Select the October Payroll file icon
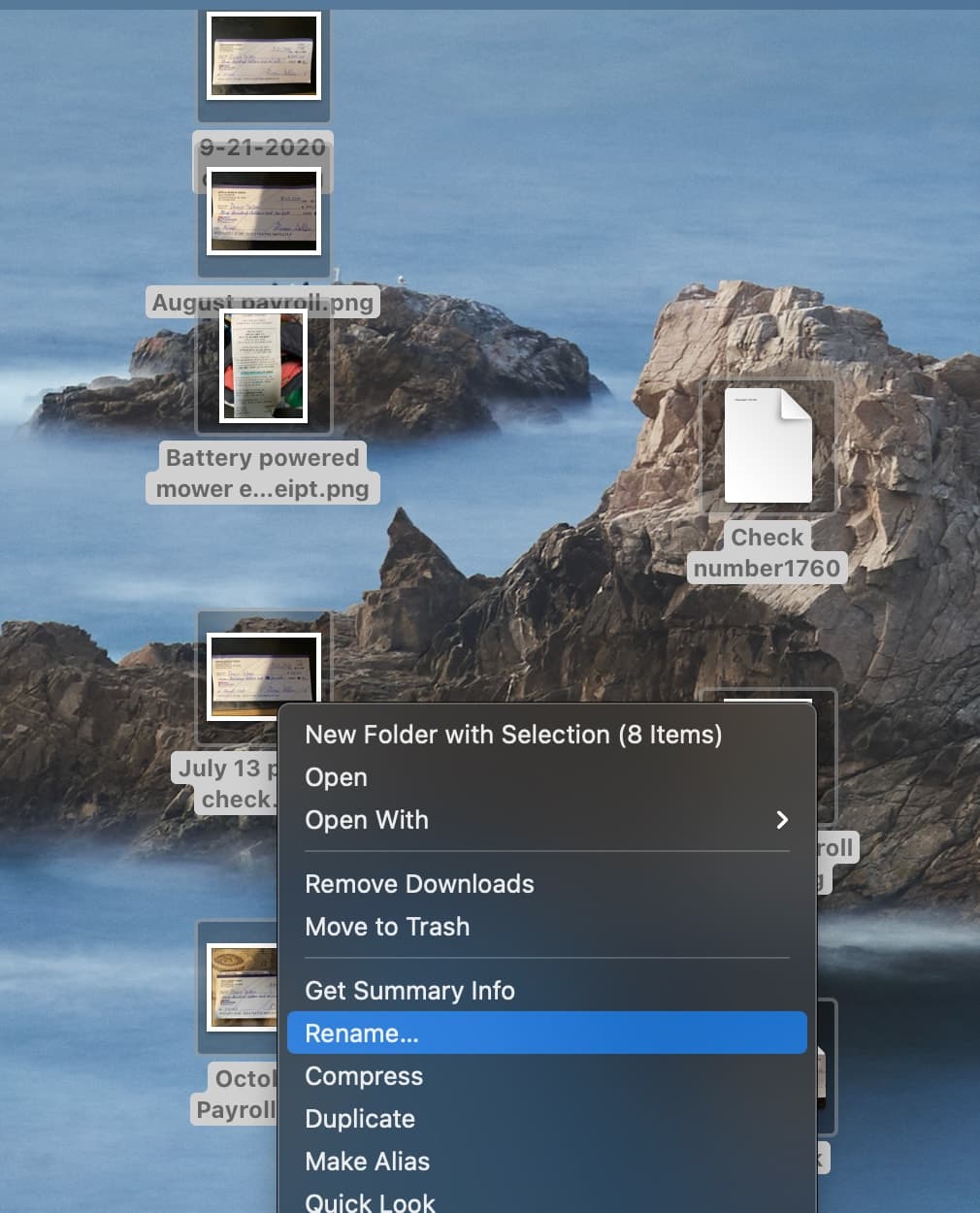980x1213 pixels. (x=241, y=988)
